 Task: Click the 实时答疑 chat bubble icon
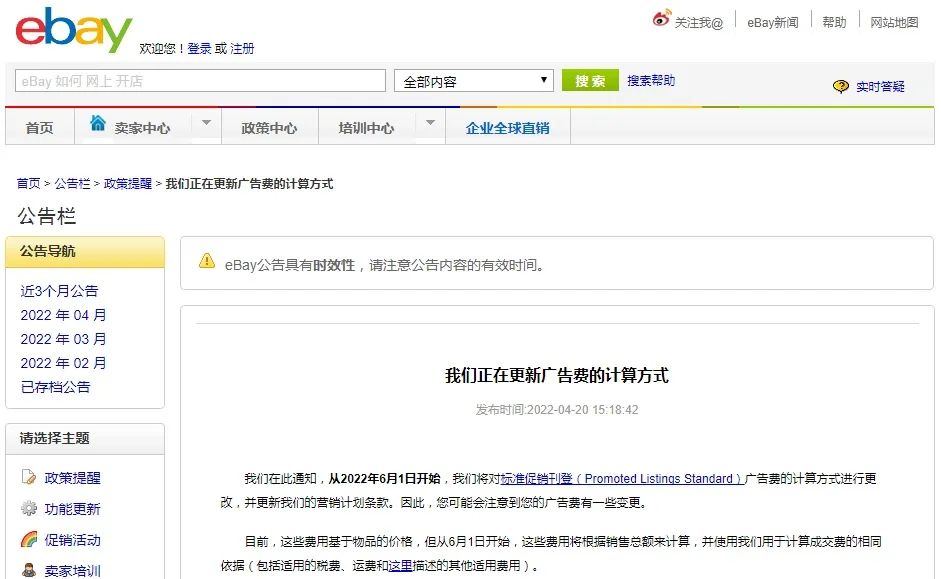point(841,87)
